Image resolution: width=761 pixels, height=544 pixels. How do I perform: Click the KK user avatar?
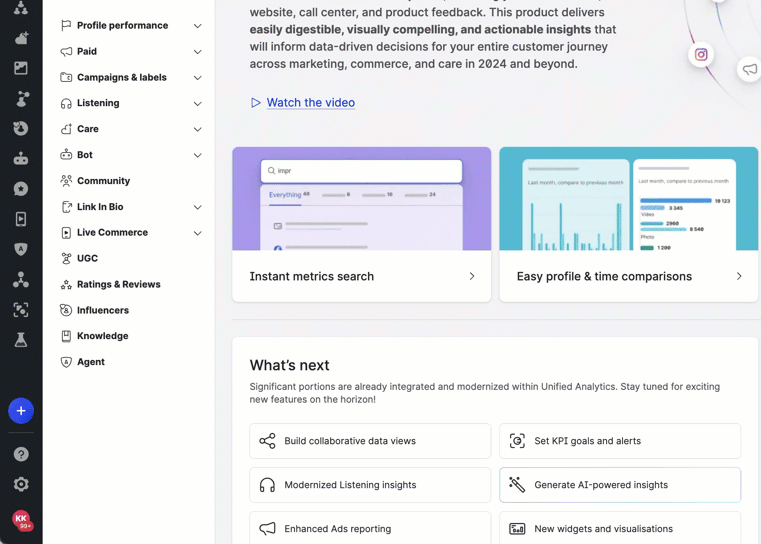pyautogui.click(x=21, y=519)
